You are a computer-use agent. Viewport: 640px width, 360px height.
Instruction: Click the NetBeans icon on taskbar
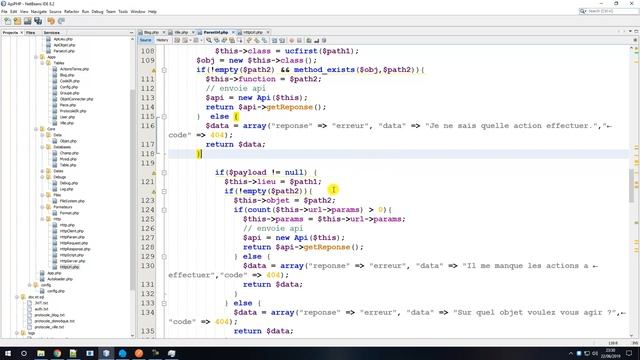click(x=106, y=353)
